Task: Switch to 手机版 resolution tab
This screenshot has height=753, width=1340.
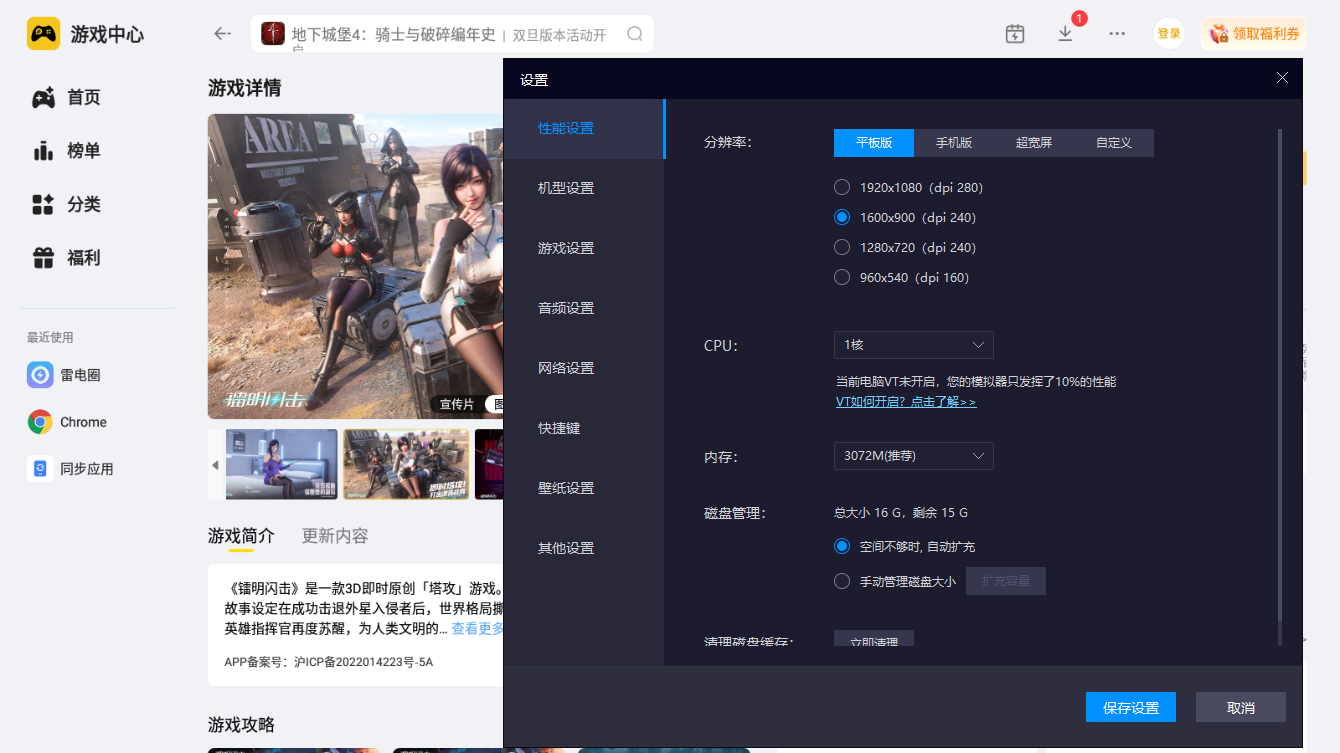Action: pos(954,143)
